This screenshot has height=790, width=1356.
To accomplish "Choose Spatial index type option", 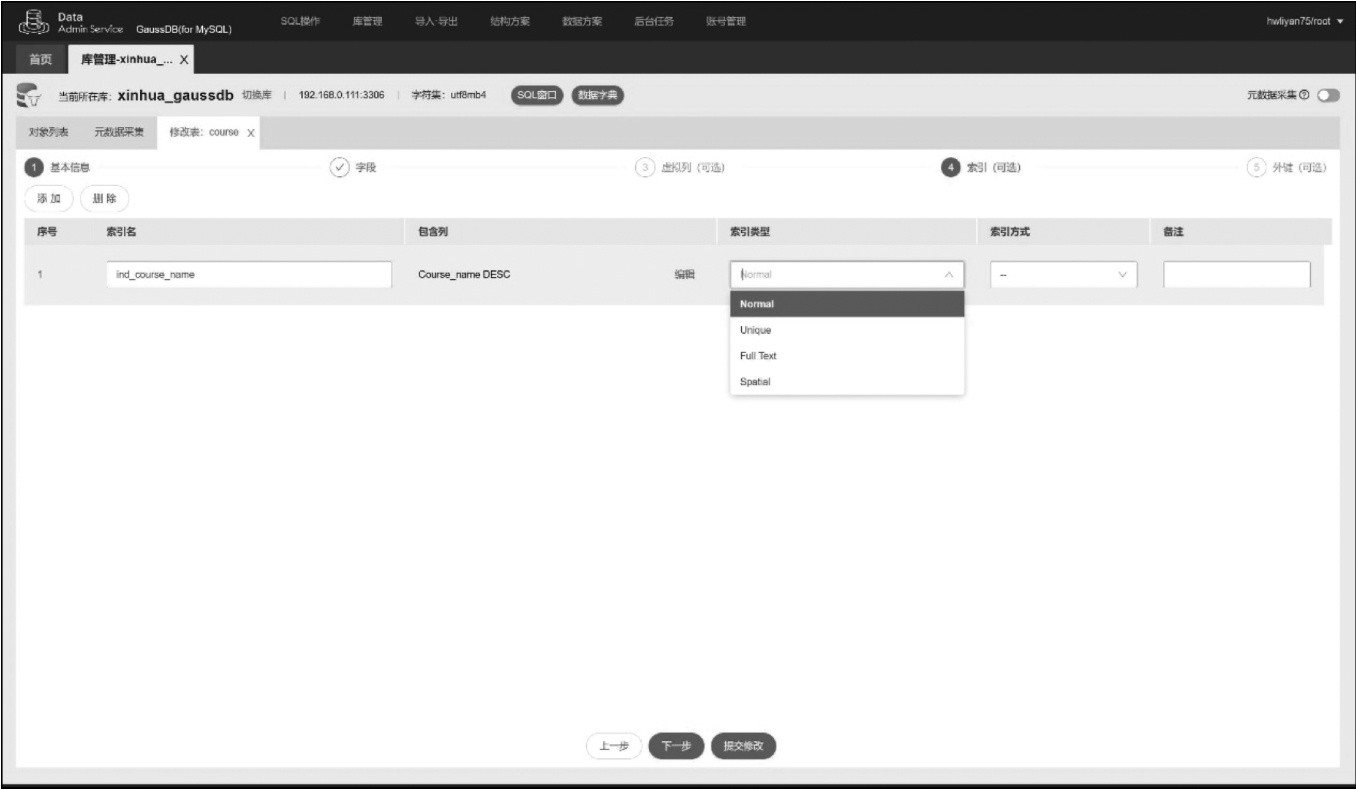I will point(847,382).
